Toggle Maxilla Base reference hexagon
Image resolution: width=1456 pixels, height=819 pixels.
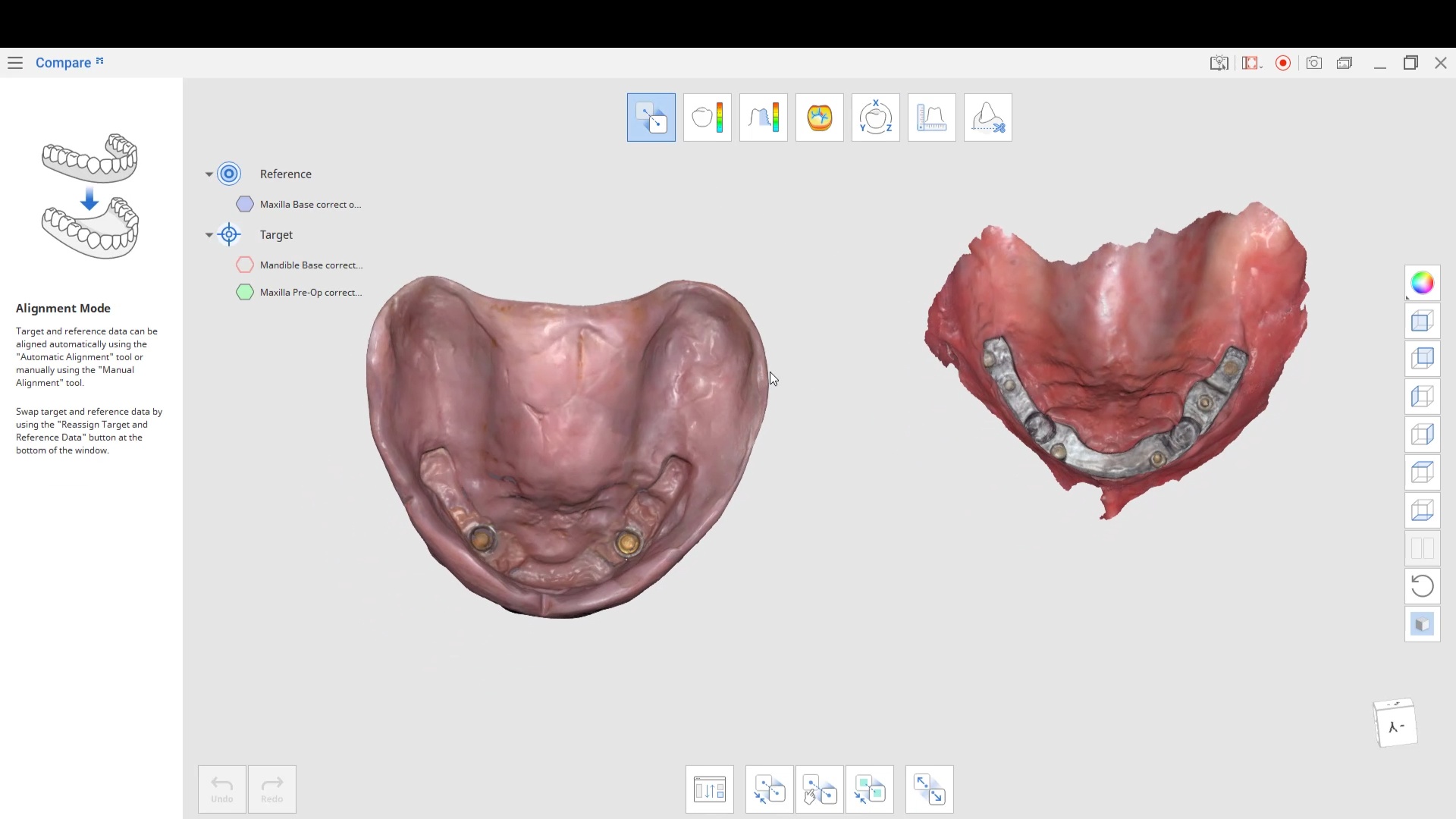coord(244,204)
